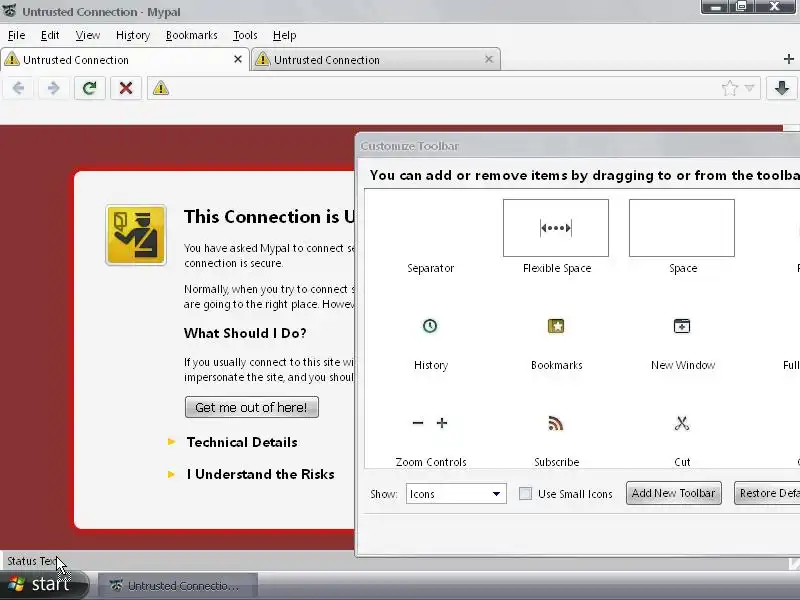Screen dimensions: 800x600
Task: Open the File menu
Action: tap(16, 35)
